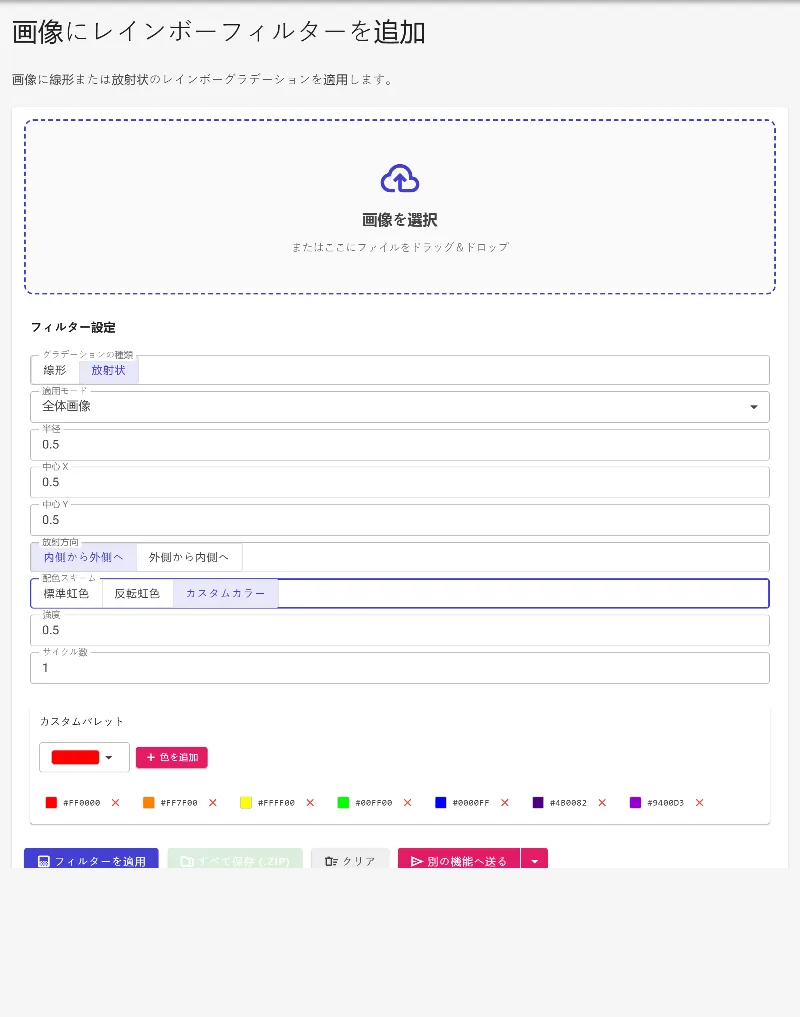Click the blue #0000FF color swatch
800x1017 pixels.
441,803
